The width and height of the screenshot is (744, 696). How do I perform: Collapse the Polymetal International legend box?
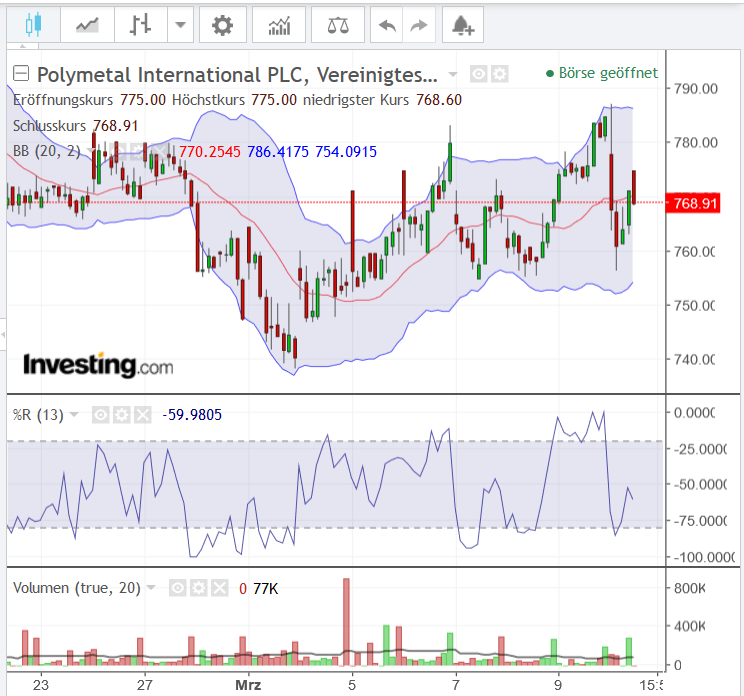point(21,74)
